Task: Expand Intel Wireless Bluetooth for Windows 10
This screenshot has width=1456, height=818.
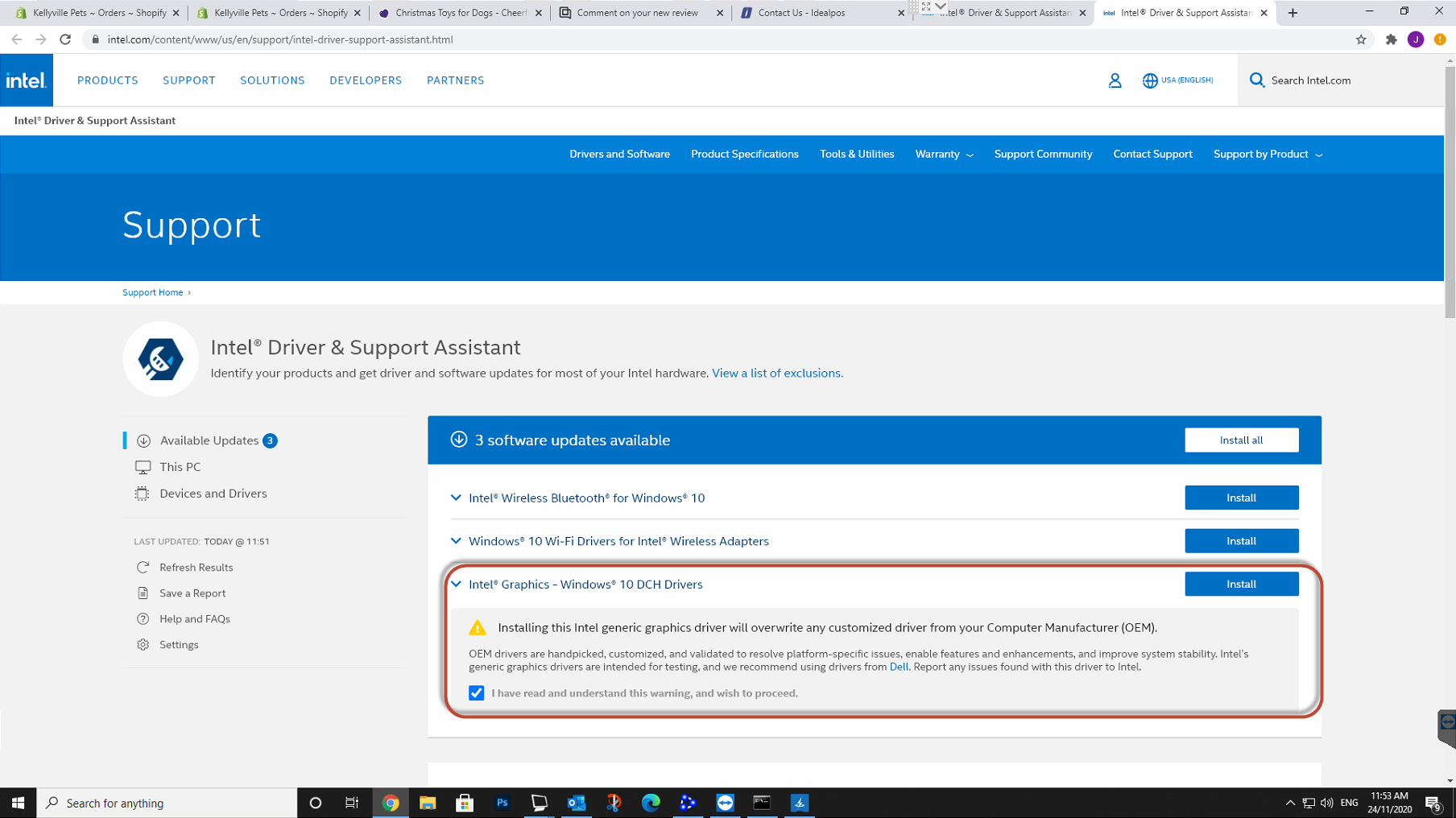Action: click(x=456, y=498)
